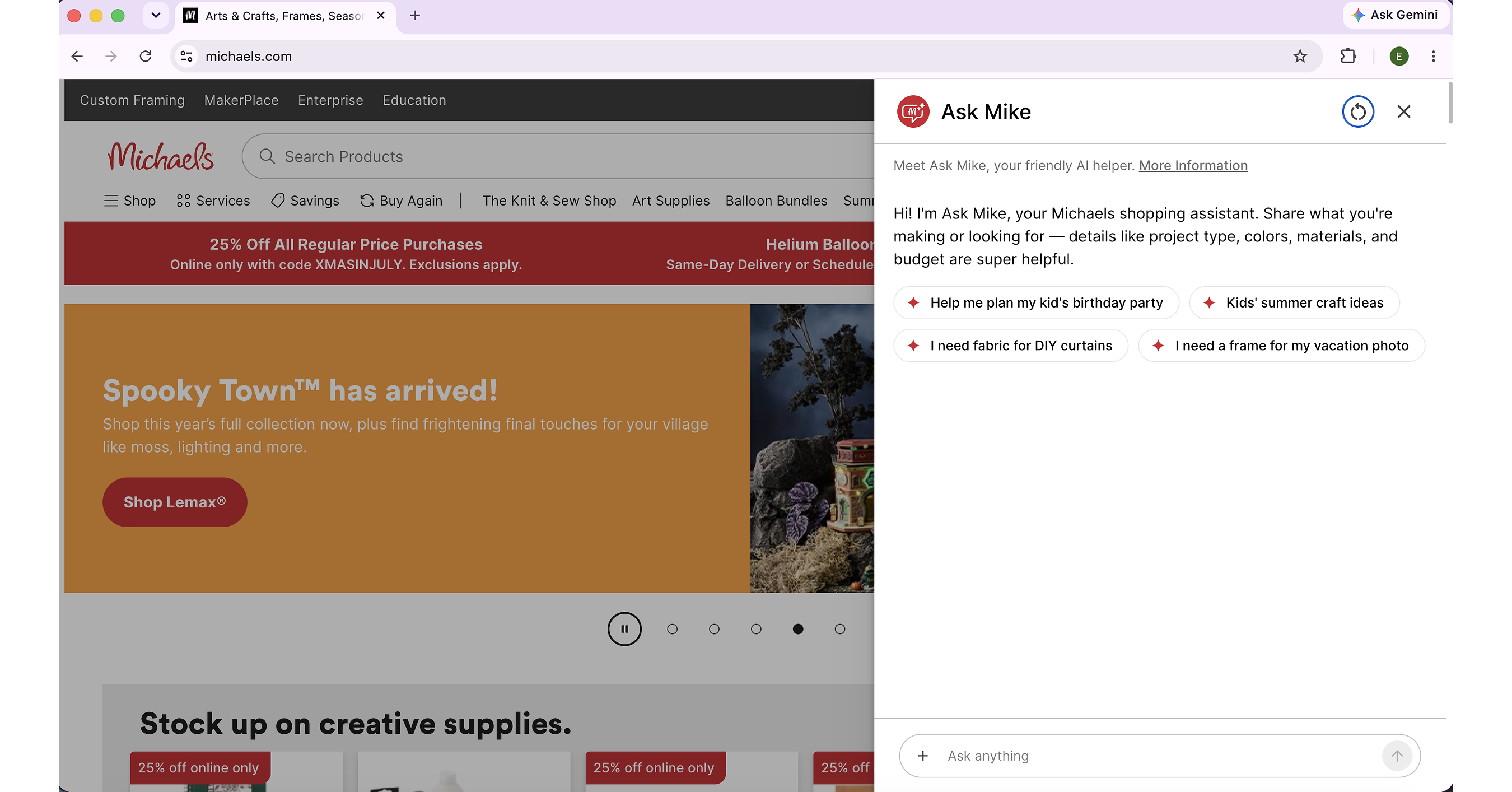Bookmark this page with the star icon
This screenshot has height=792, width=1512.
[x=1300, y=57]
